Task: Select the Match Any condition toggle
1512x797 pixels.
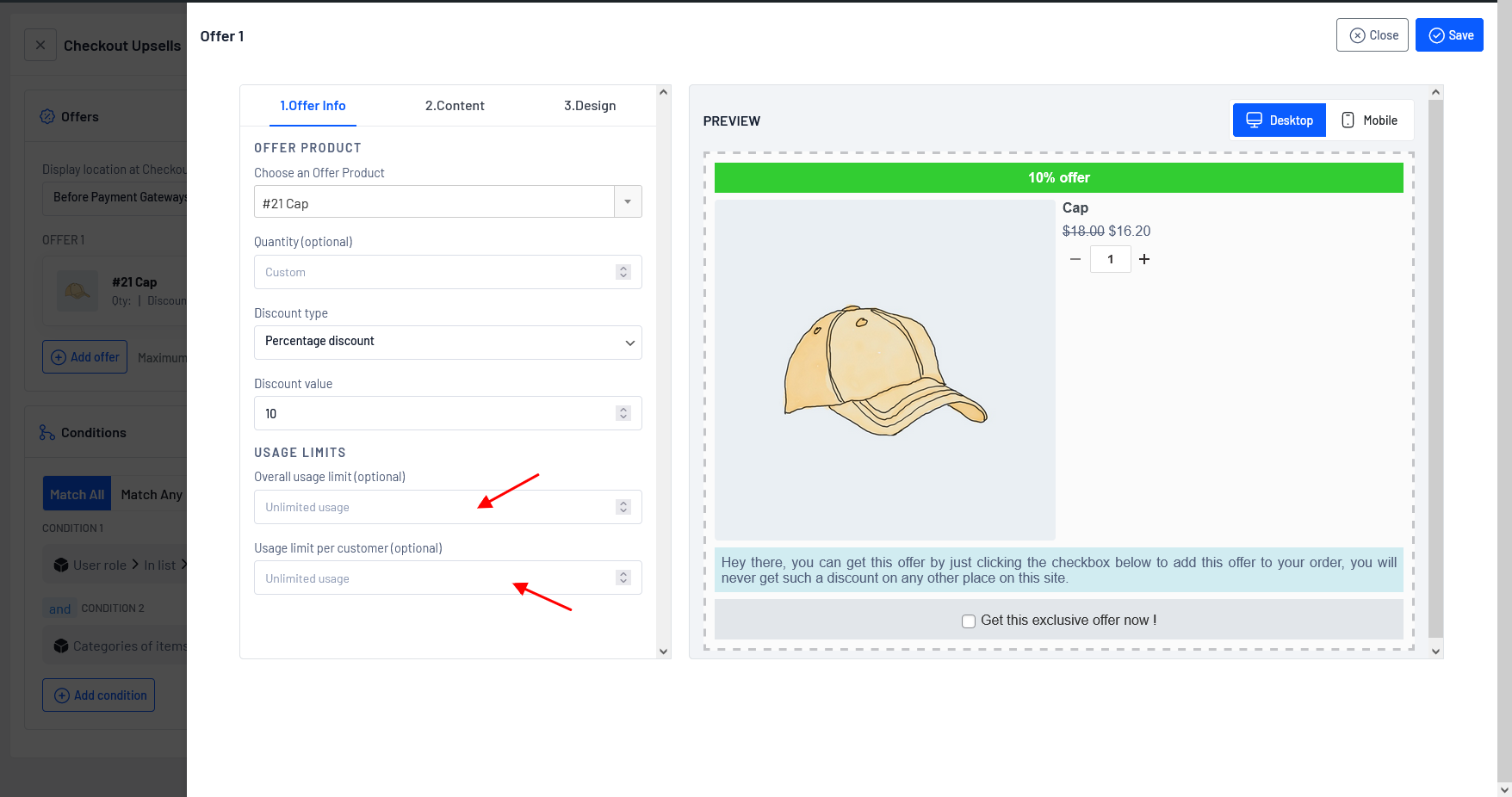Action: 151,494
